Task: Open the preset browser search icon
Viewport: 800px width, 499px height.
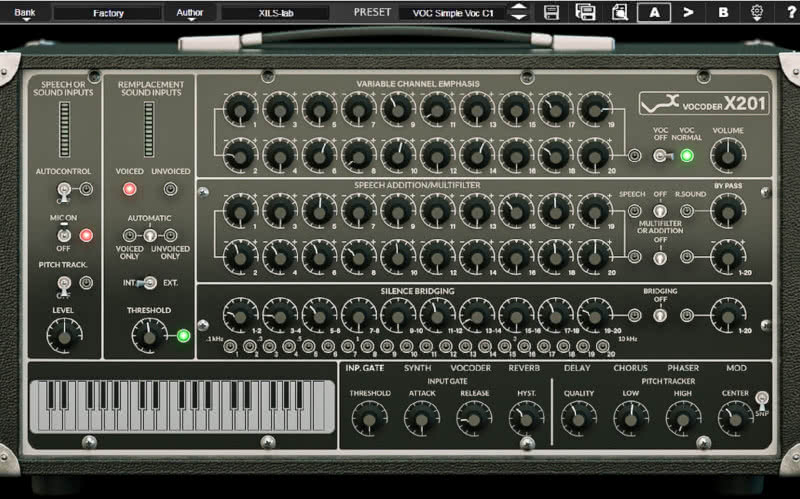Action: click(x=619, y=12)
